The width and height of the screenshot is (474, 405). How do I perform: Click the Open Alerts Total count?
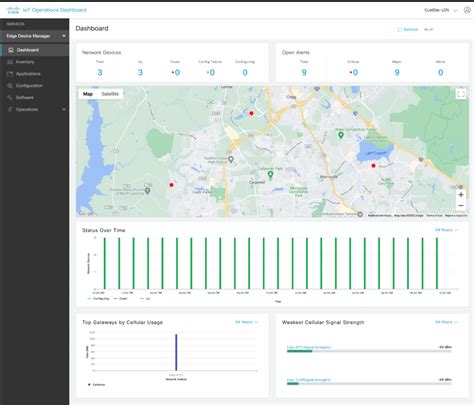point(304,72)
